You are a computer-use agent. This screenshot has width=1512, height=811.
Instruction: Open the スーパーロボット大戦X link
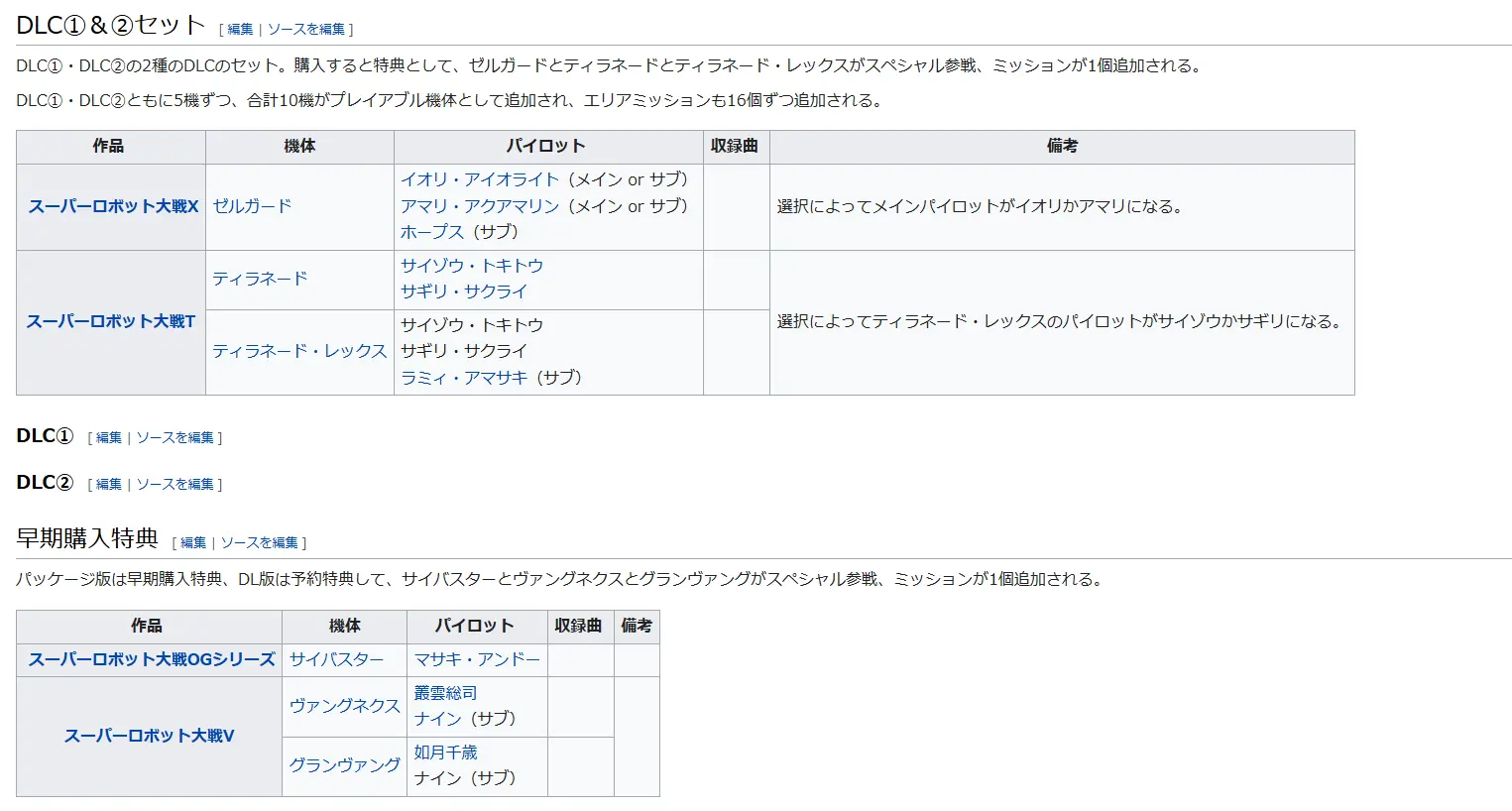(x=113, y=206)
